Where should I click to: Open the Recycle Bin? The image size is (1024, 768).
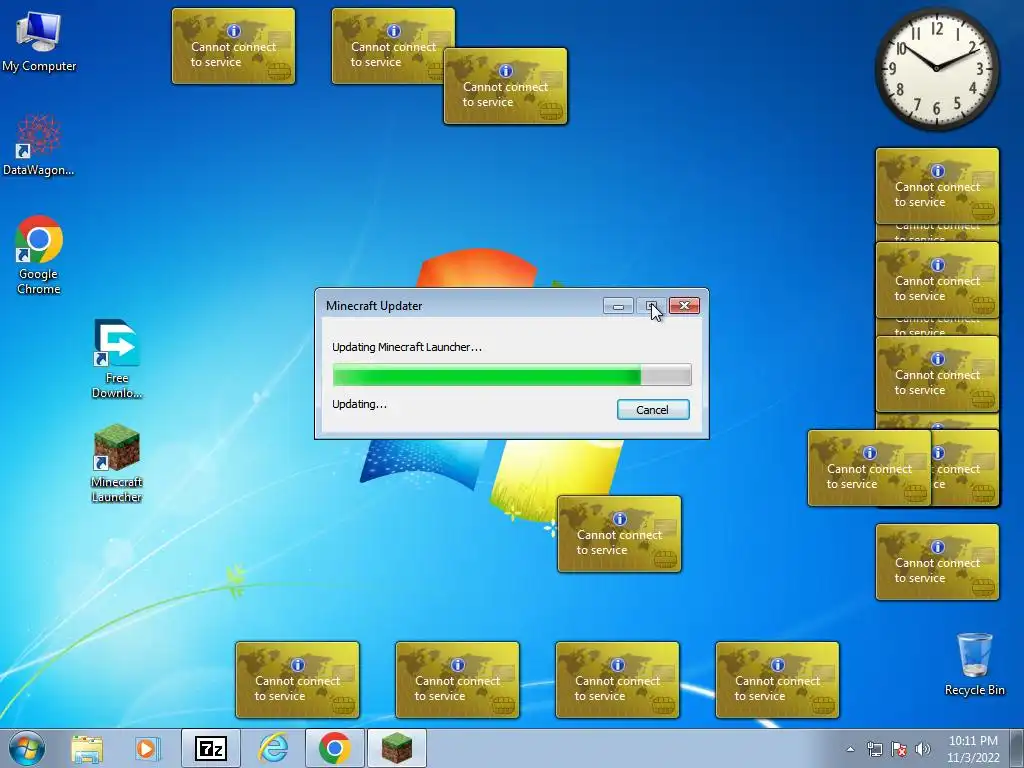coord(974,664)
